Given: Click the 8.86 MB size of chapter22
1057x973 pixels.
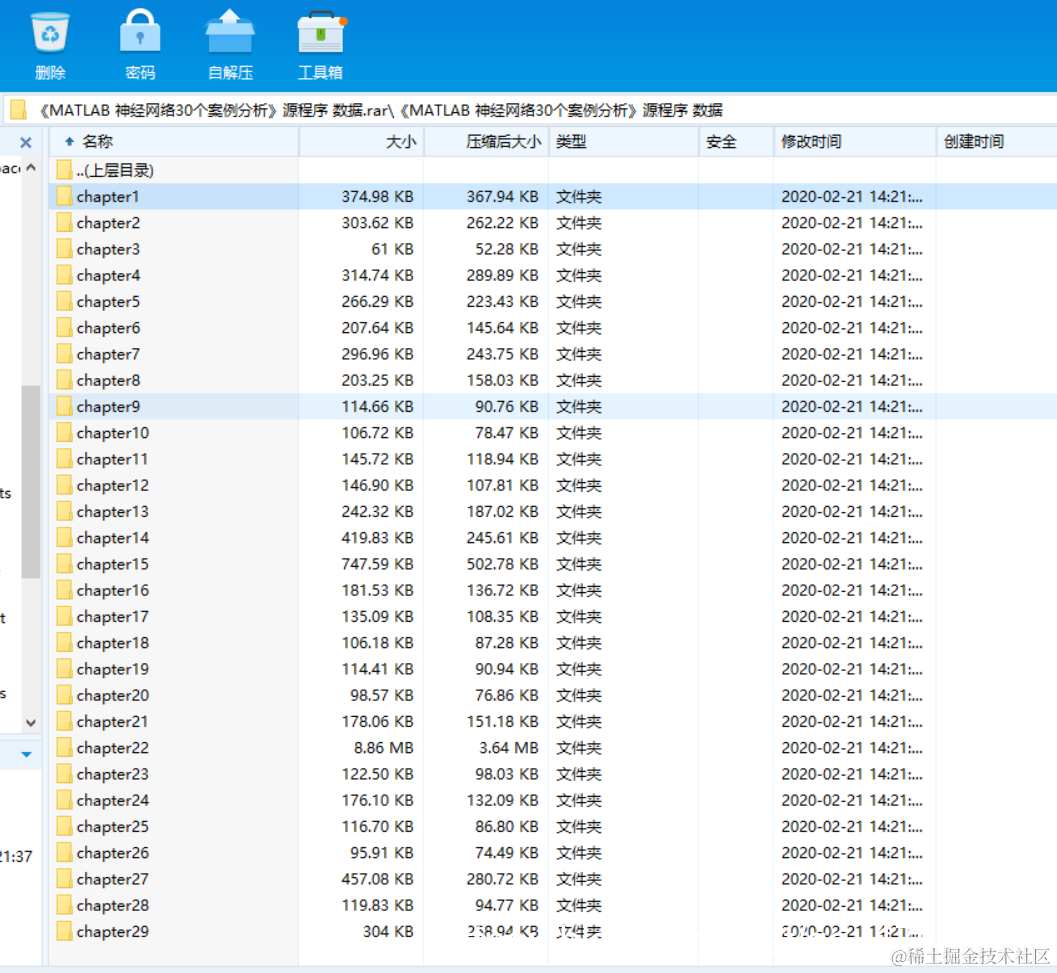Looking at the screenshot, I should (384, 748).
